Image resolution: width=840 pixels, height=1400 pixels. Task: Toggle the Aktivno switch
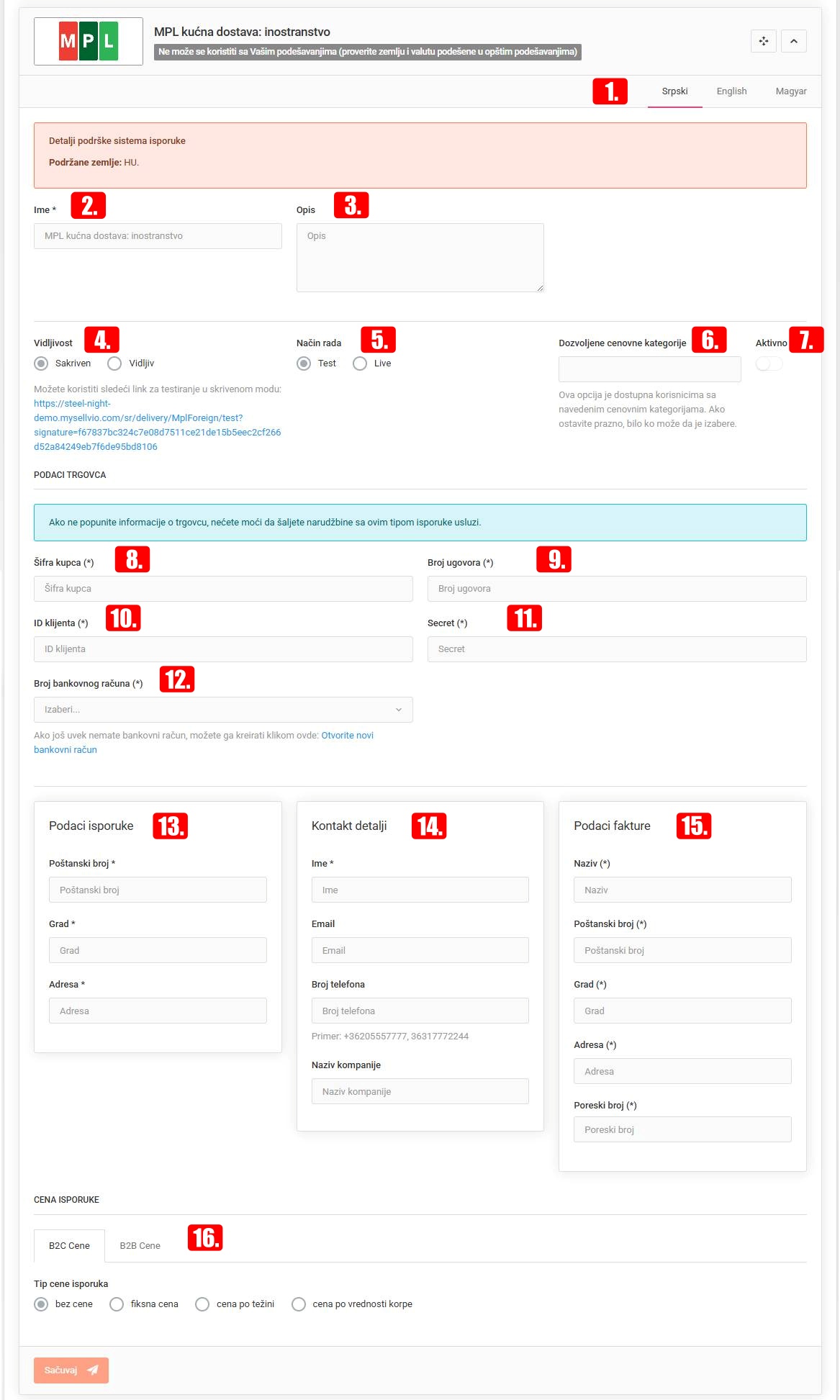coord(769,363)
